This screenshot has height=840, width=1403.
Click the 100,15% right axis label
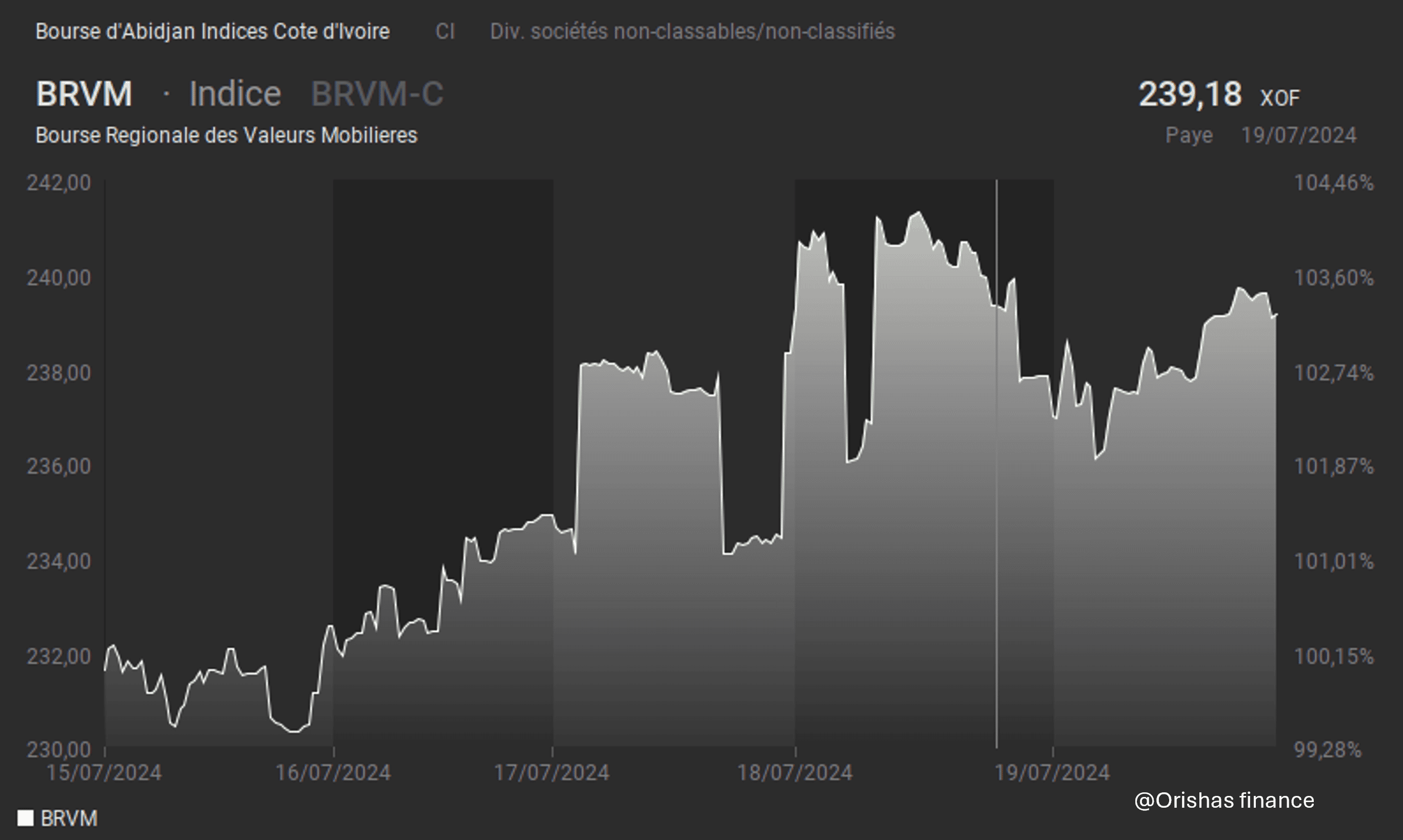1334,657
